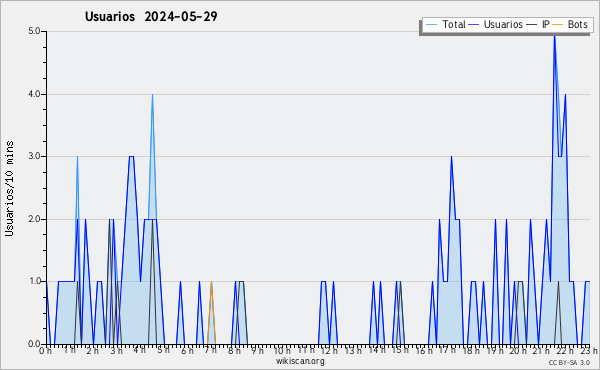This screenshot has height=370, width=600.
Task: Click the '15 h' x-axis label
Action: point(400,350)
